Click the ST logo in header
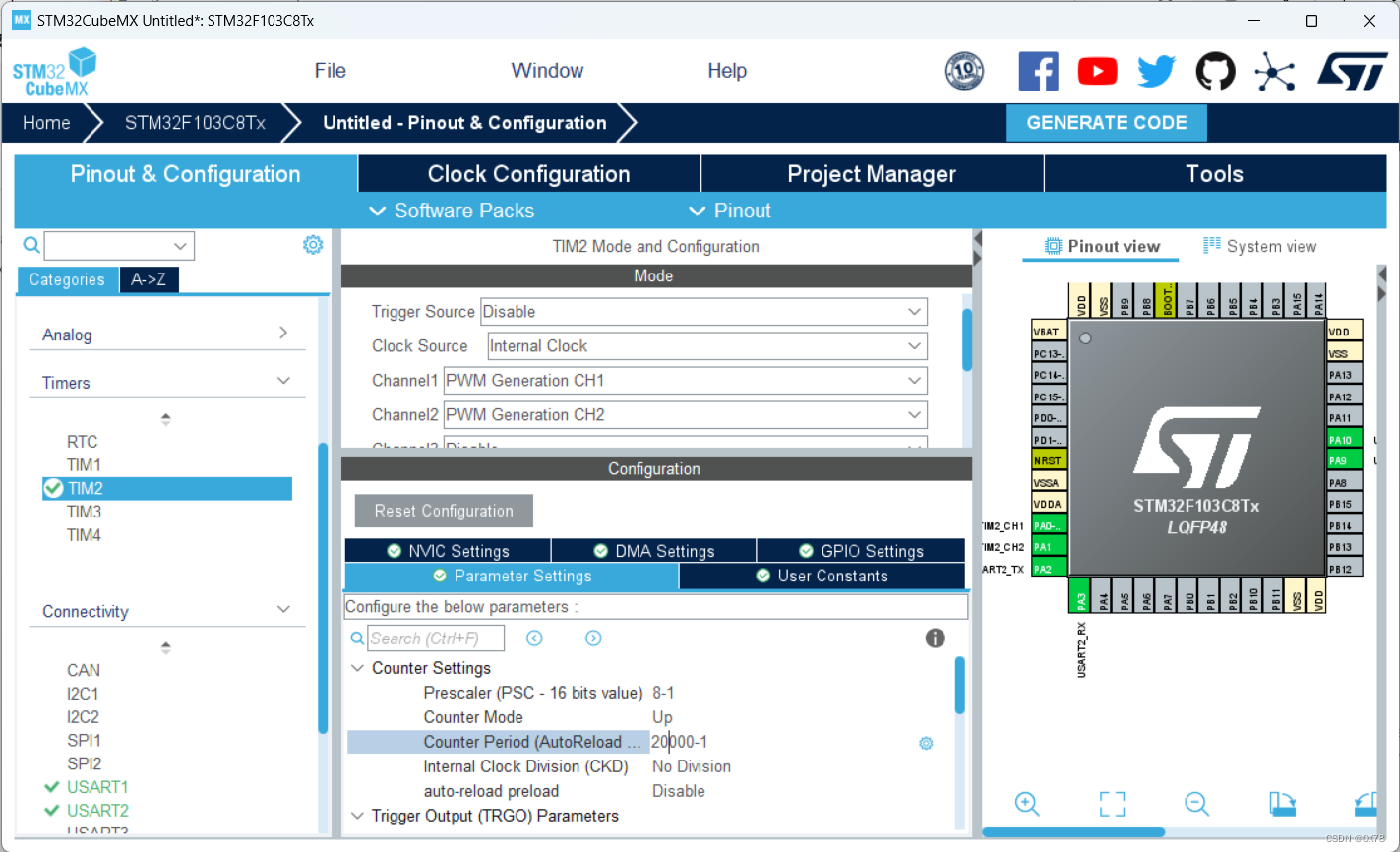The width and height of the screenshot is (1400, 852). pos(1353,72)
